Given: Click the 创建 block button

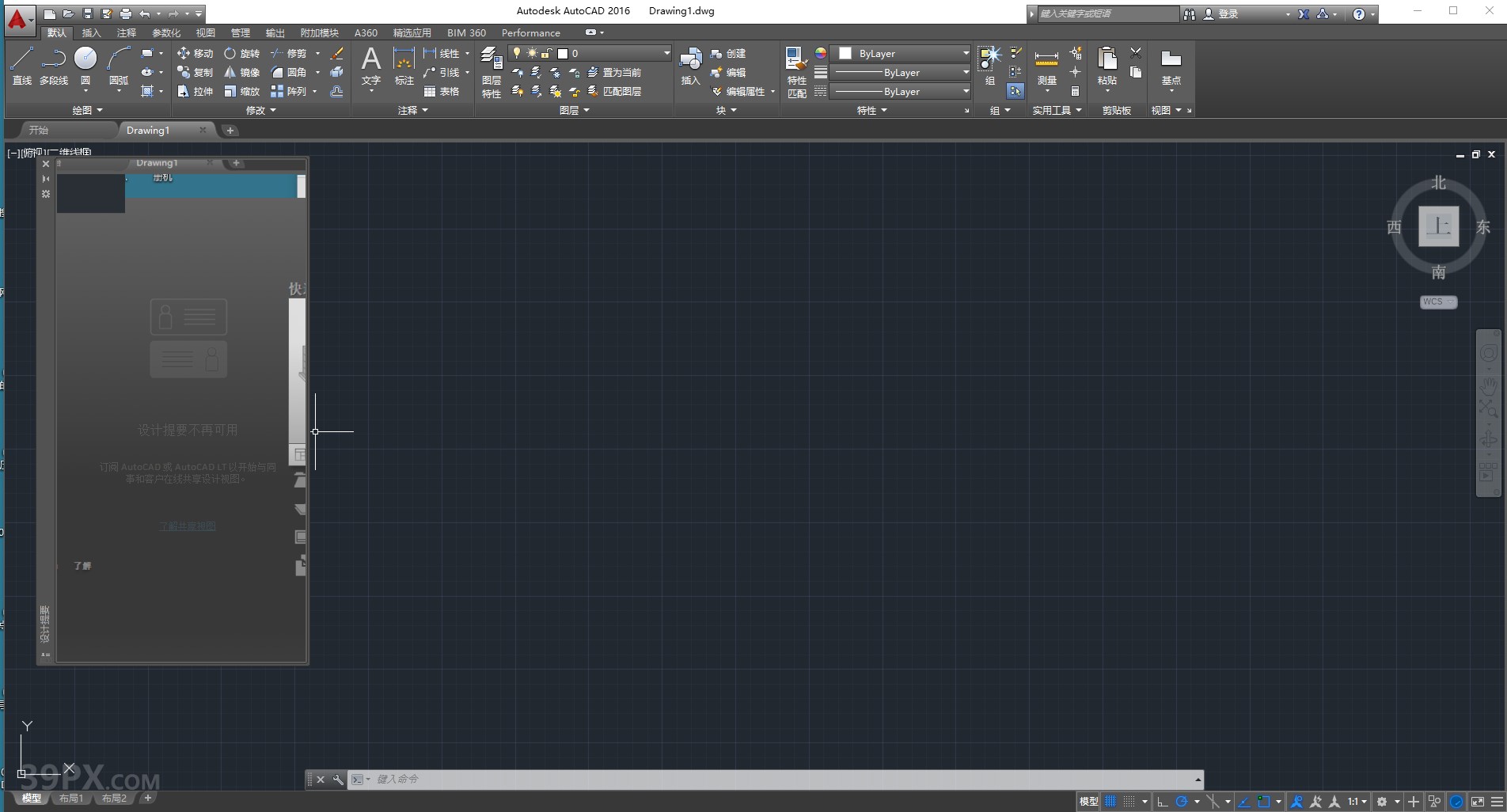Looking at the screenshot, I should pyautogui.click(x=729, y=53).
